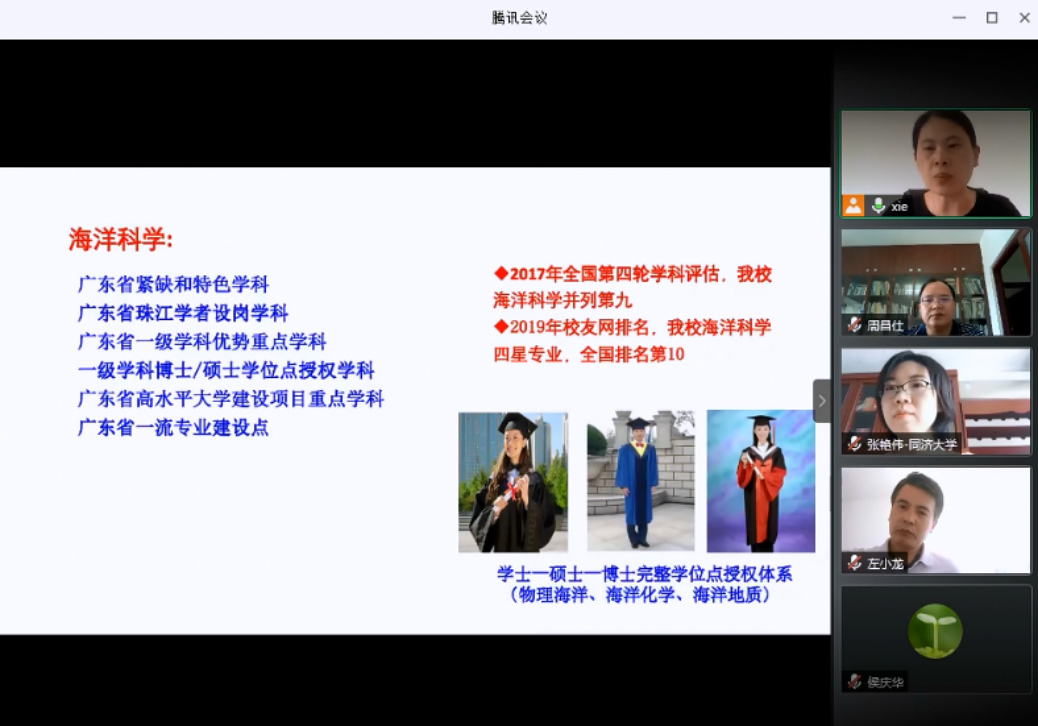Click the green sprout avatar of 侯庆华
The image size is (1038, 726).
click(934, 630)
